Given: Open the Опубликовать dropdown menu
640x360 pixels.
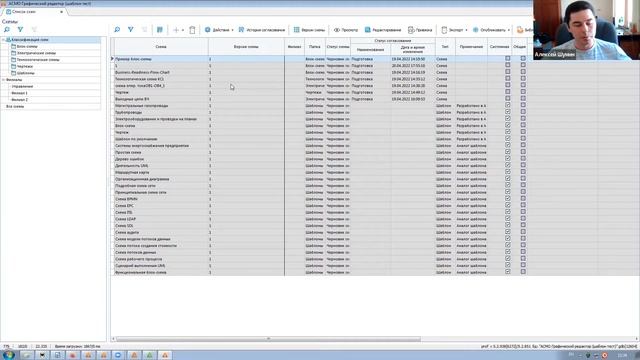Looking at the screenshot, I should pyautogui.click(x=491, y=30).
